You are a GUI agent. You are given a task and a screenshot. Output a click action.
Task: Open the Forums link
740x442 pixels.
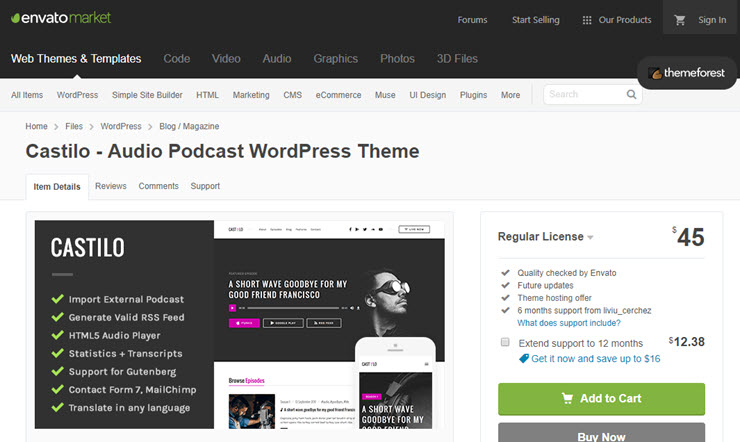click(x=472, y=20)
